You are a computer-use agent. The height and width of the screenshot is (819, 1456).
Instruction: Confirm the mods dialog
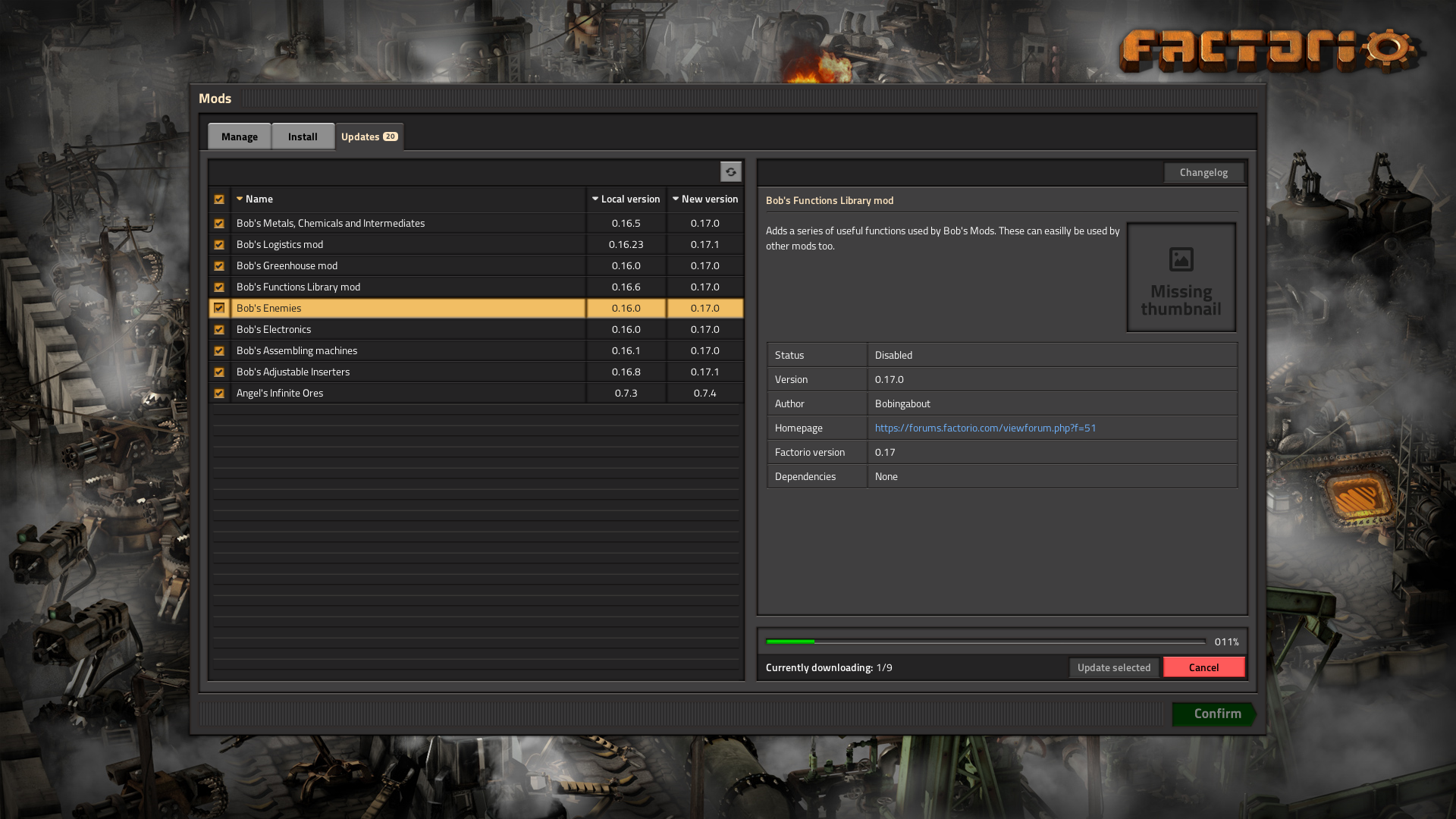1213,714
